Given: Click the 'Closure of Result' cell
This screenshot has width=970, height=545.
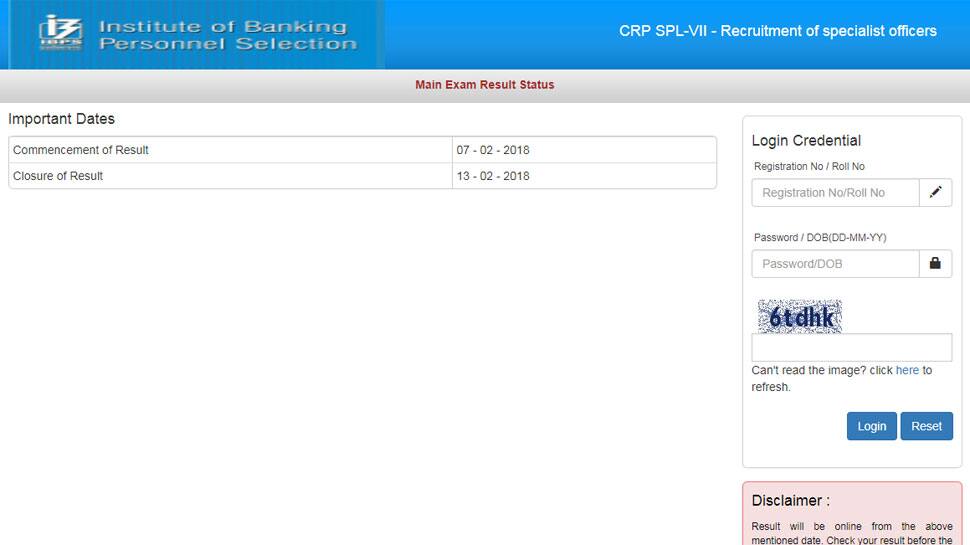Looking at the screenshot, I should point(230,176).
